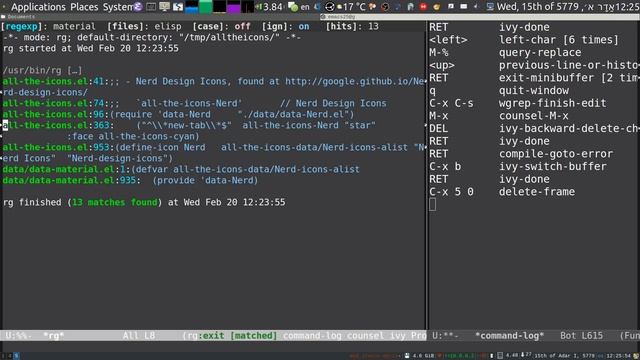
Task: Click the computer monitor launcher in panel
Action: point(164,7)
